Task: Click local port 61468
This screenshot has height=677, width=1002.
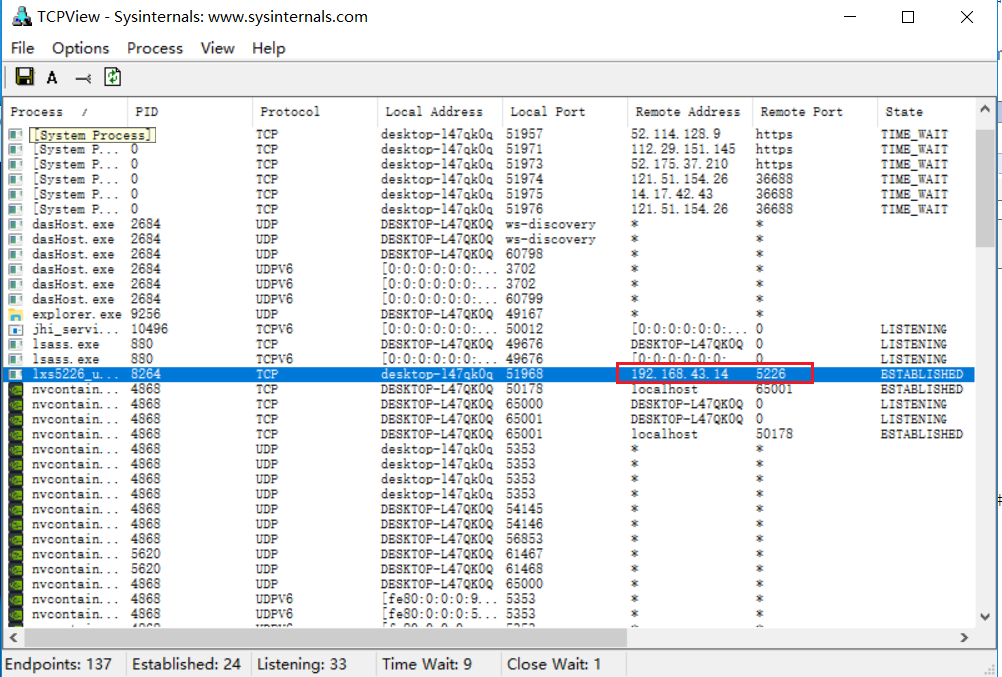Action: (524, 569)
